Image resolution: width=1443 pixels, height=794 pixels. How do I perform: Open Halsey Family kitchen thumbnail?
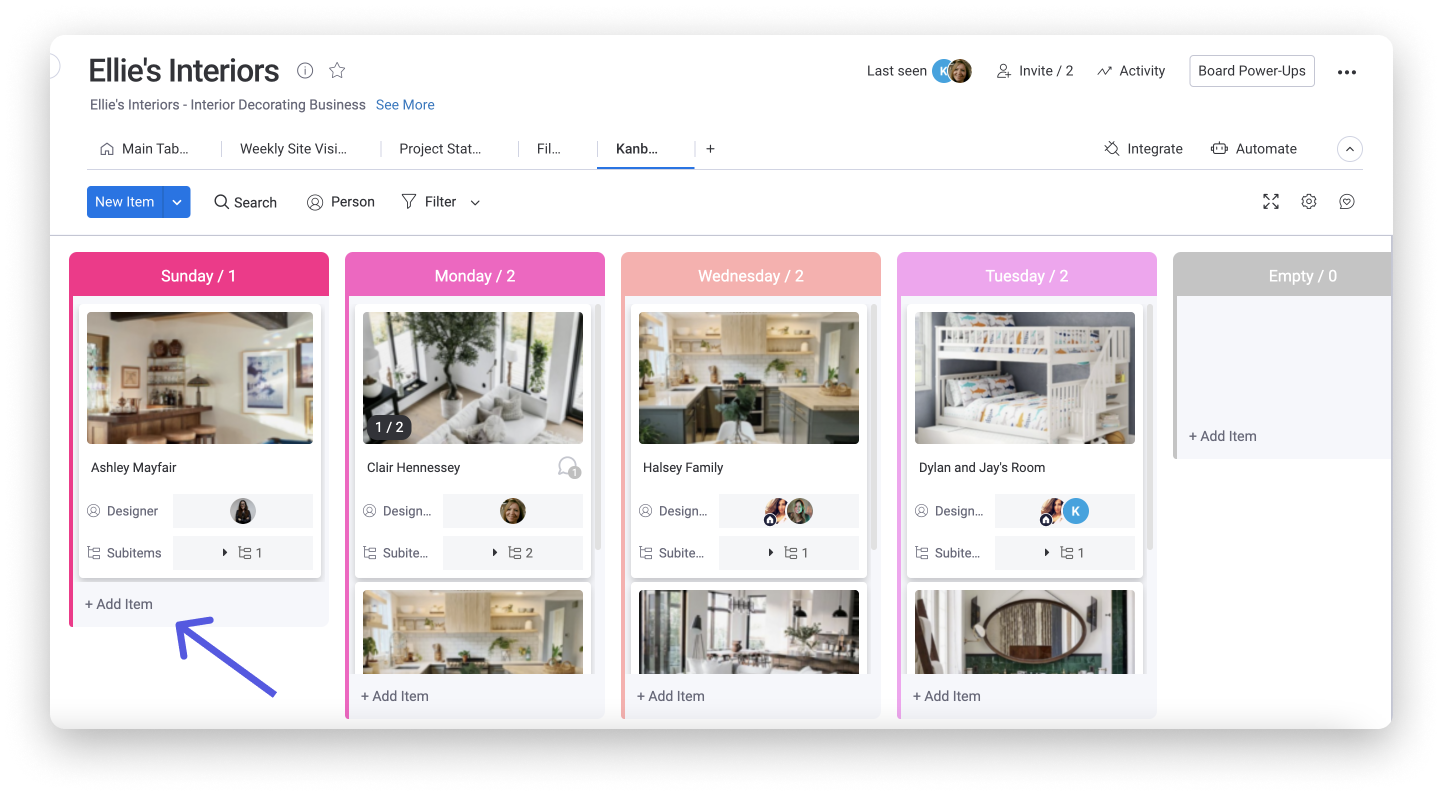[749, 378]
